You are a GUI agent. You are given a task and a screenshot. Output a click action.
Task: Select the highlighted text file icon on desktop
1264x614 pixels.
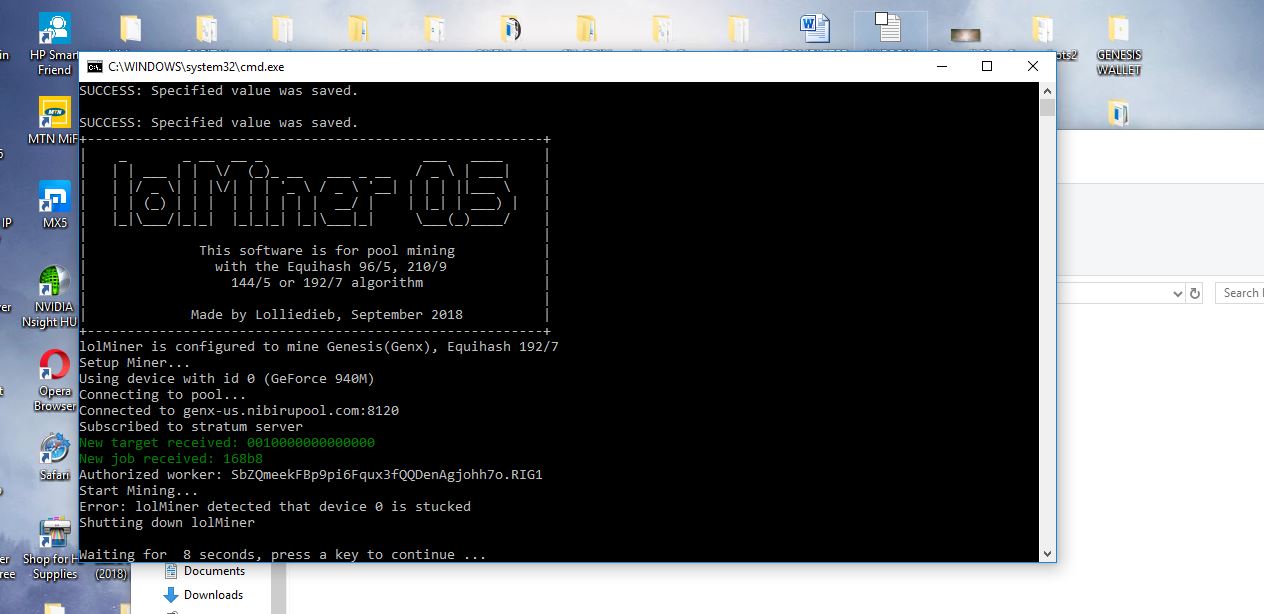[x=889, y=30]
